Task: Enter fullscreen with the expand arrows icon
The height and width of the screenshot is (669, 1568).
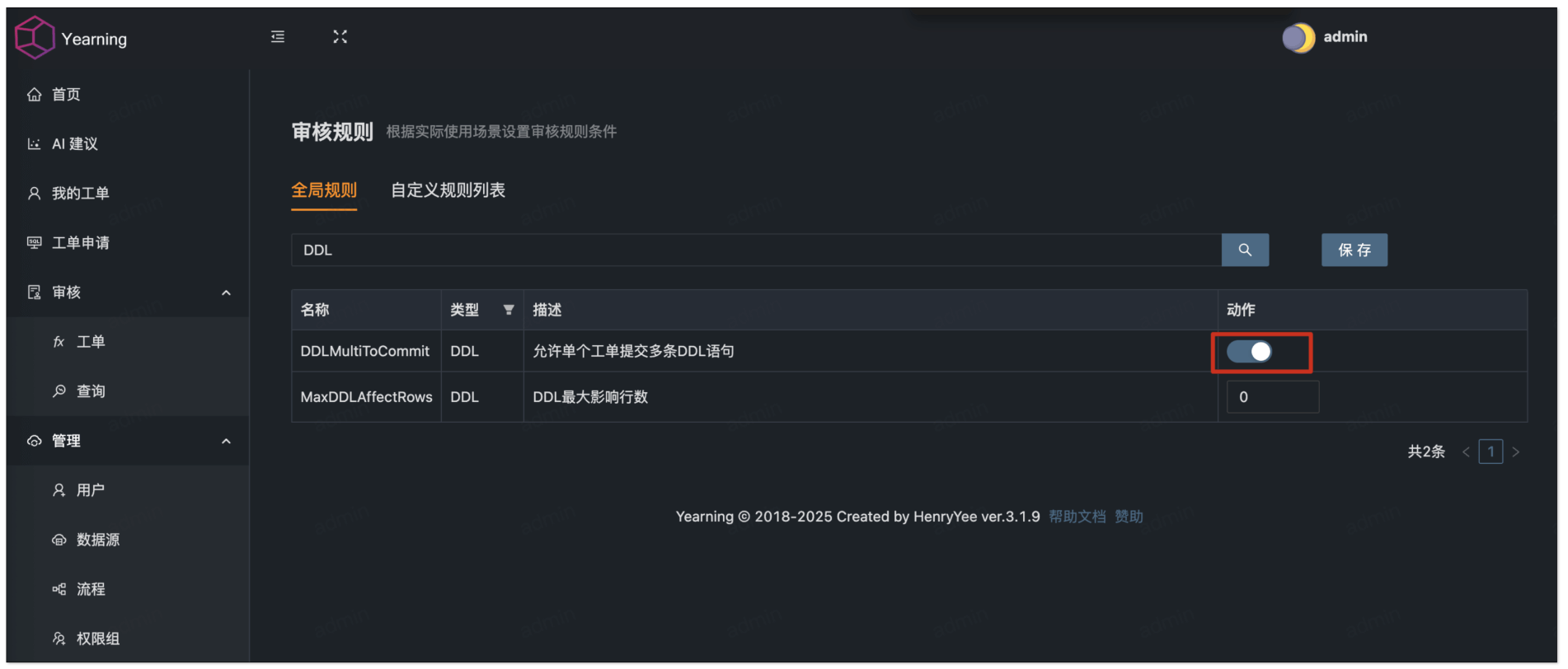Action: (340, 37)
